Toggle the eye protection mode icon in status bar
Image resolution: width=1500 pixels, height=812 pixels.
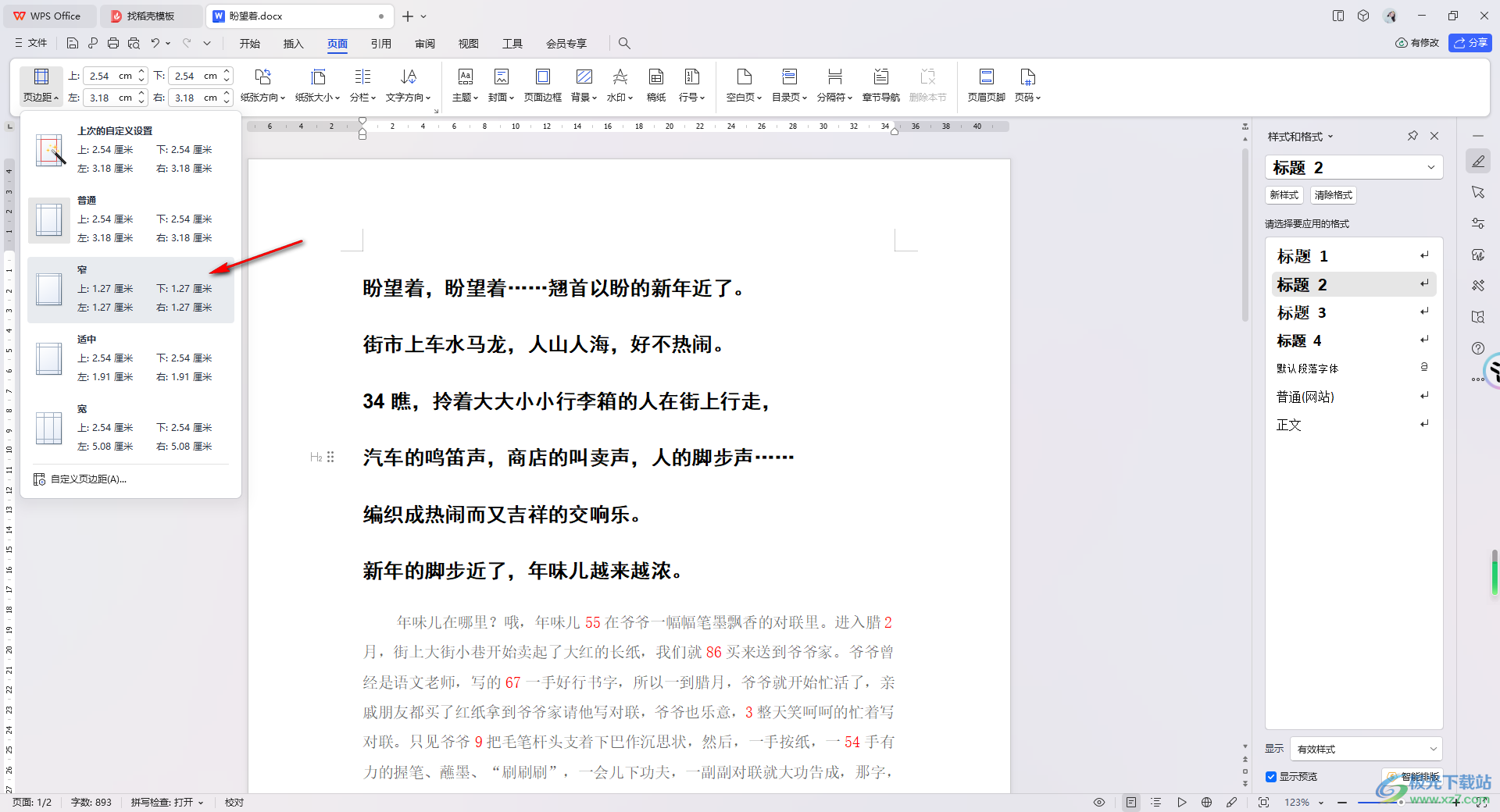(1099, 803)
